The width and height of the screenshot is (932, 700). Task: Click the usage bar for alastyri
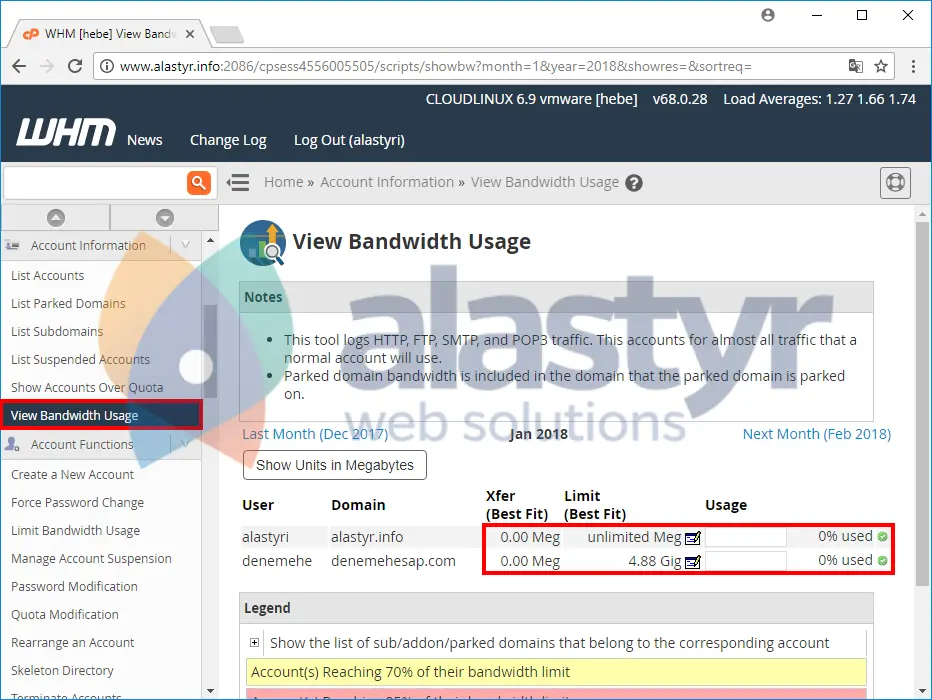coord(745,537)
